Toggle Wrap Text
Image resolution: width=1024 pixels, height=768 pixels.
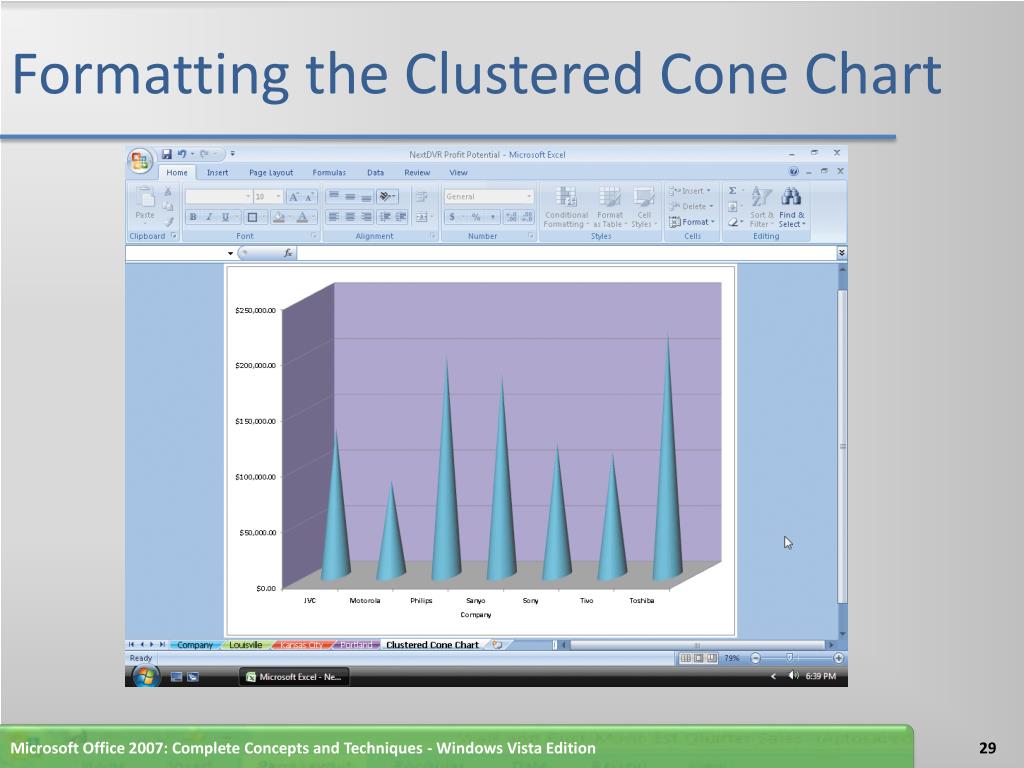point(421,196)
